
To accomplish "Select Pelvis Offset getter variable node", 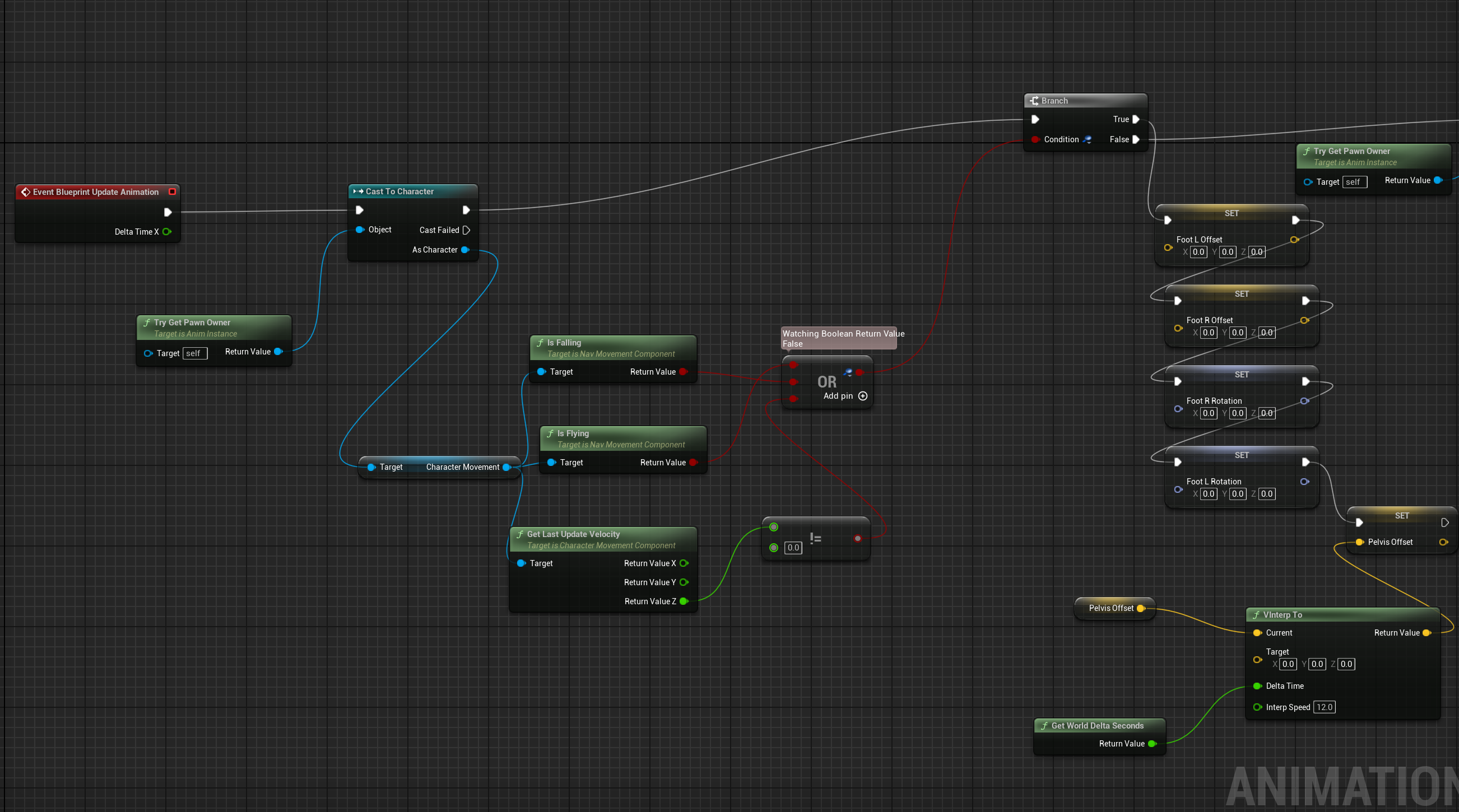I will 1110,608.
